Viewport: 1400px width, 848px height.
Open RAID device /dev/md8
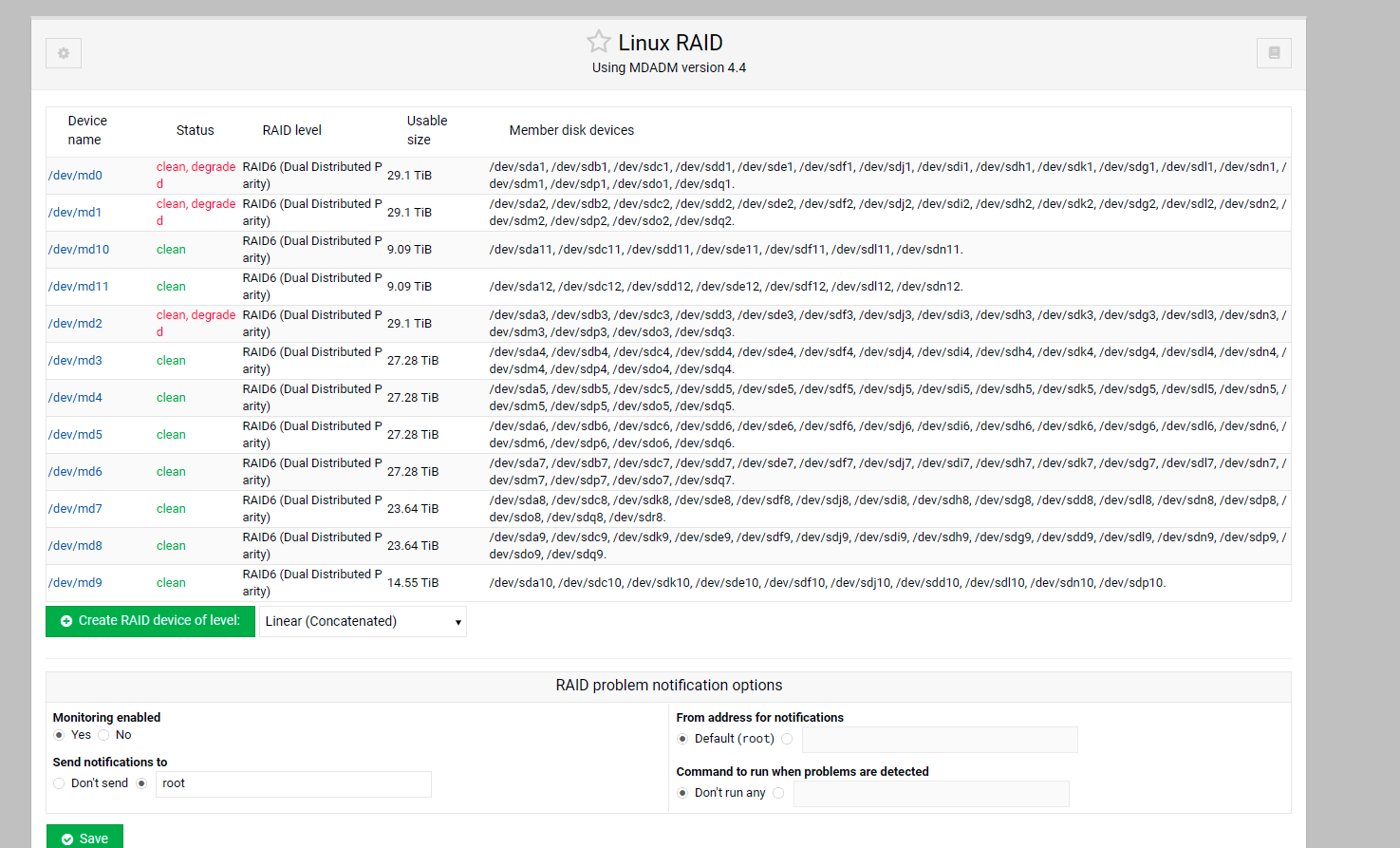[75, 546]
